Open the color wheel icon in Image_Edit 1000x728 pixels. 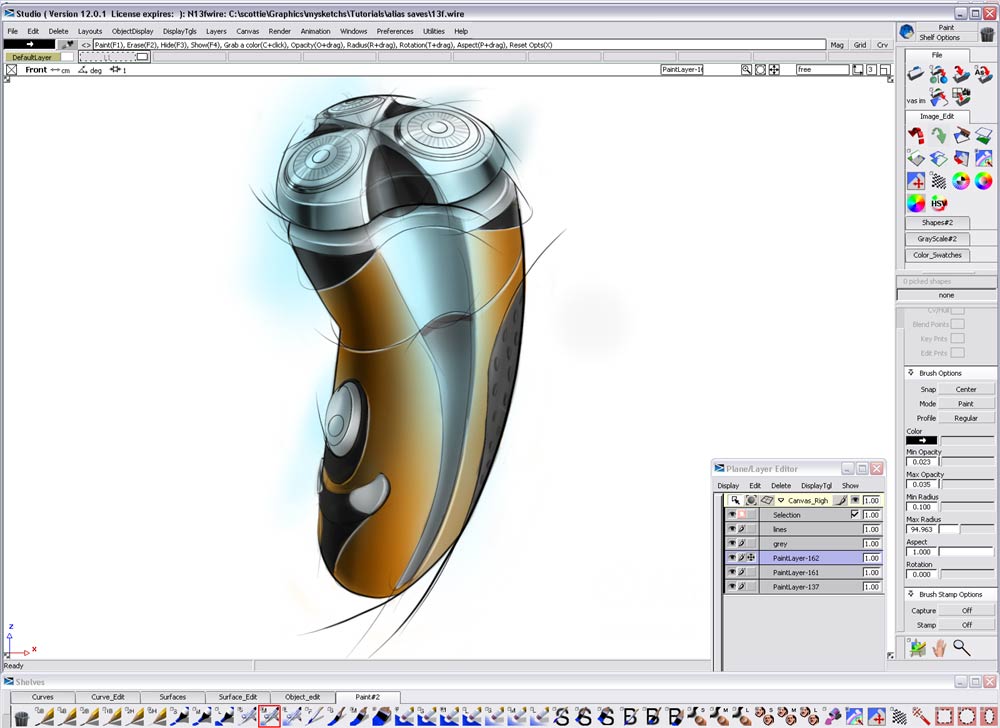point(917,203)
